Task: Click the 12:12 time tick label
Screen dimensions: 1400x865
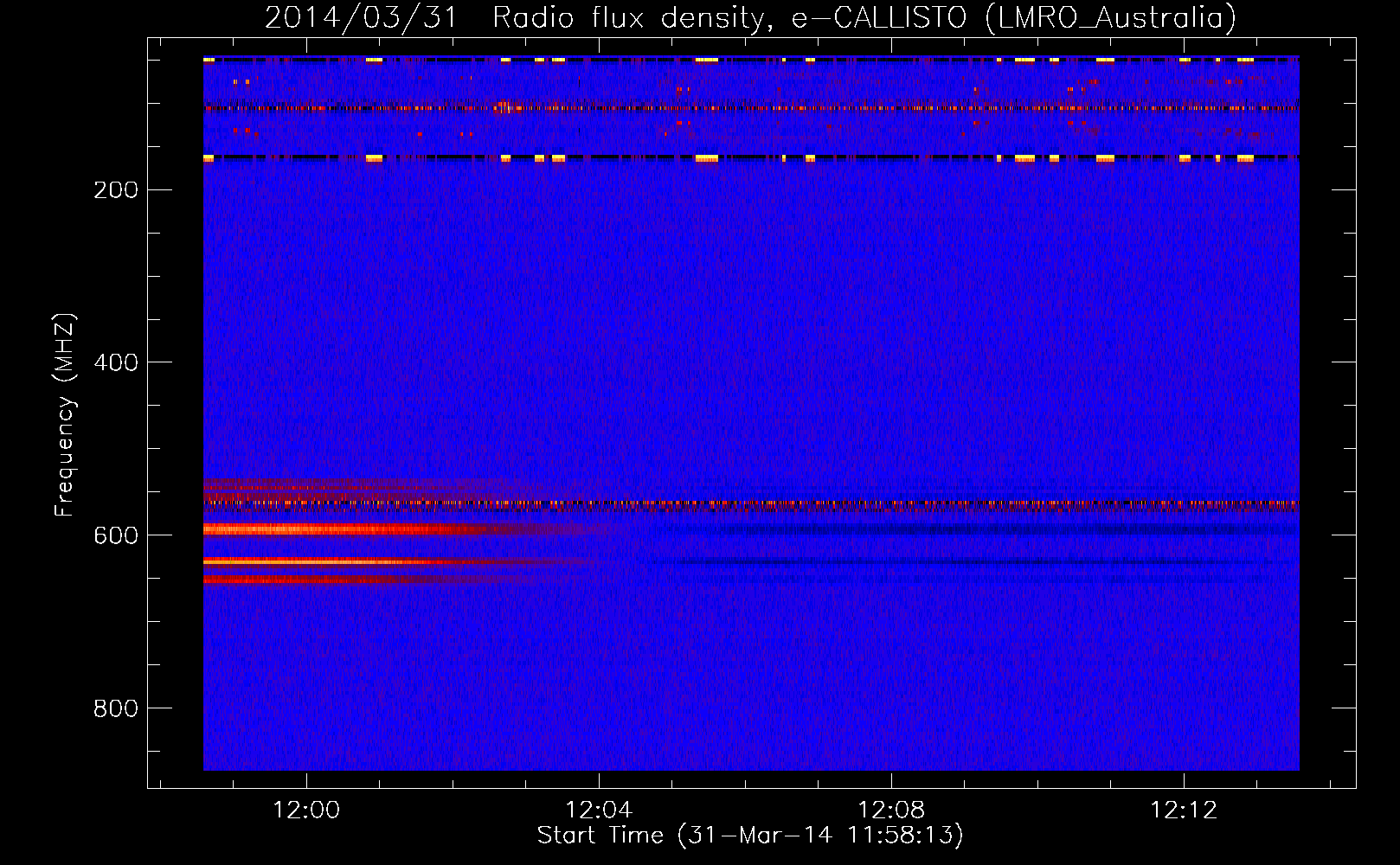Action: click(1184, 811)
